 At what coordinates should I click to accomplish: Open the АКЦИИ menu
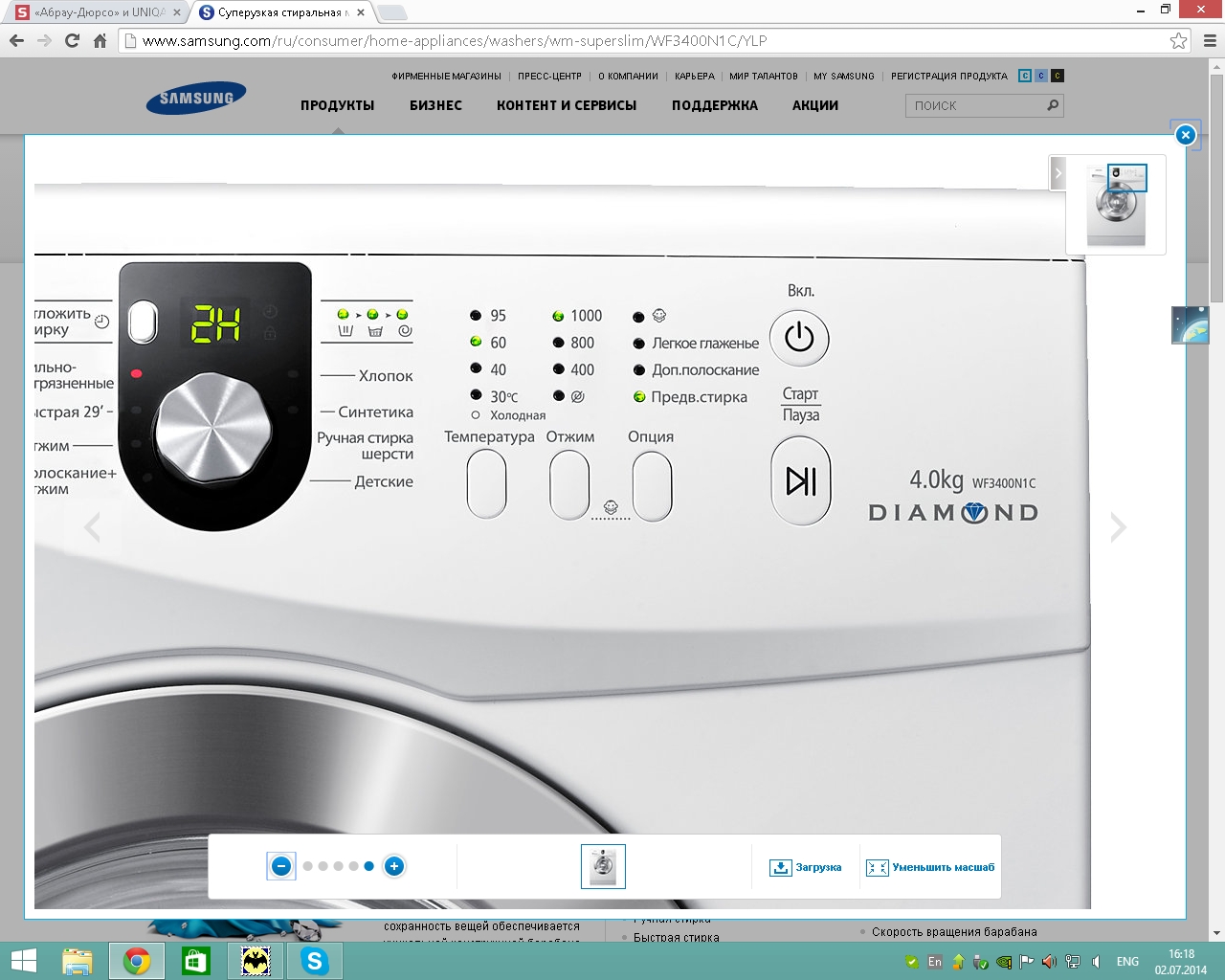click(815, 105)
